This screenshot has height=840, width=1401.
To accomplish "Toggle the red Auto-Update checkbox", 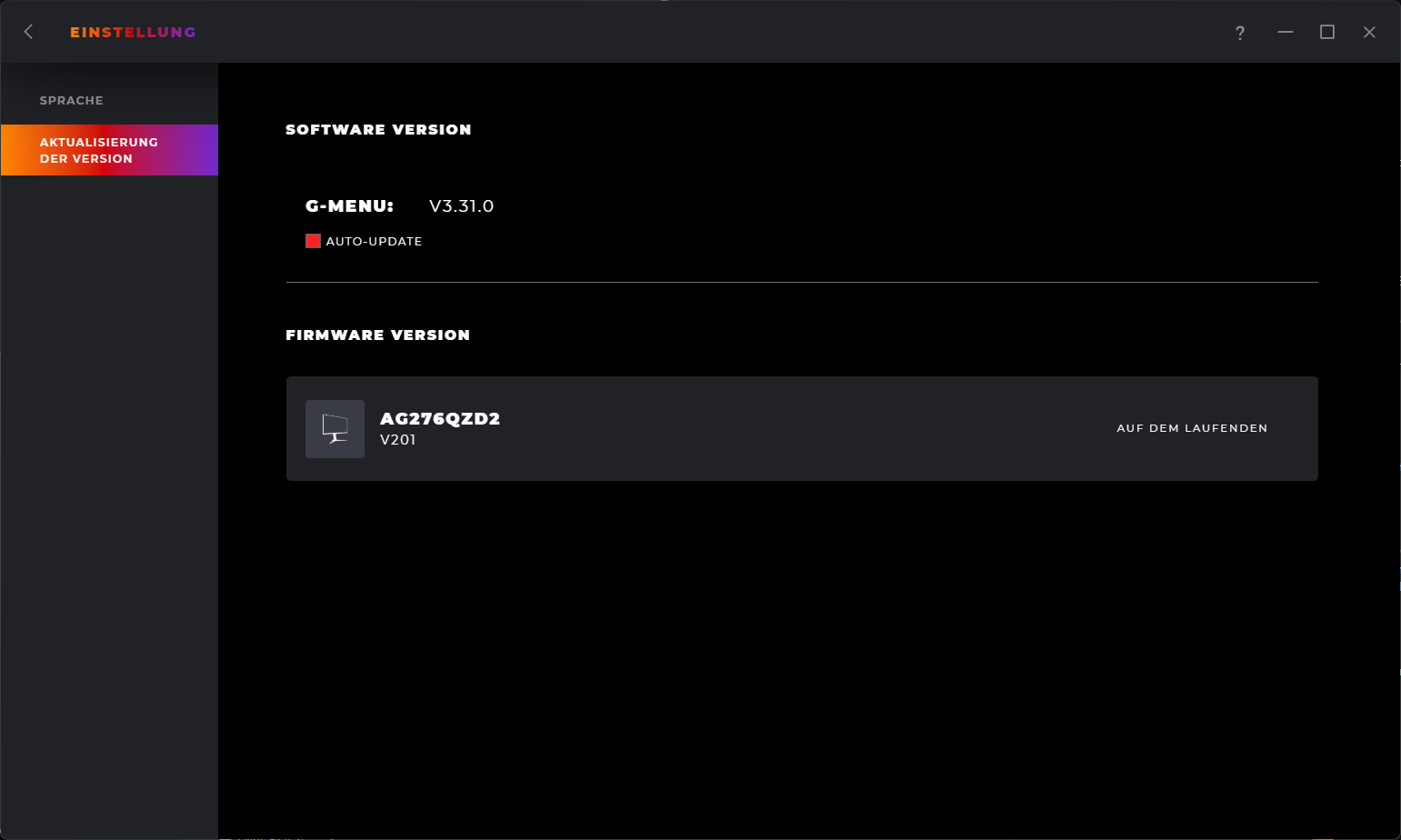I will click(313, 241).
